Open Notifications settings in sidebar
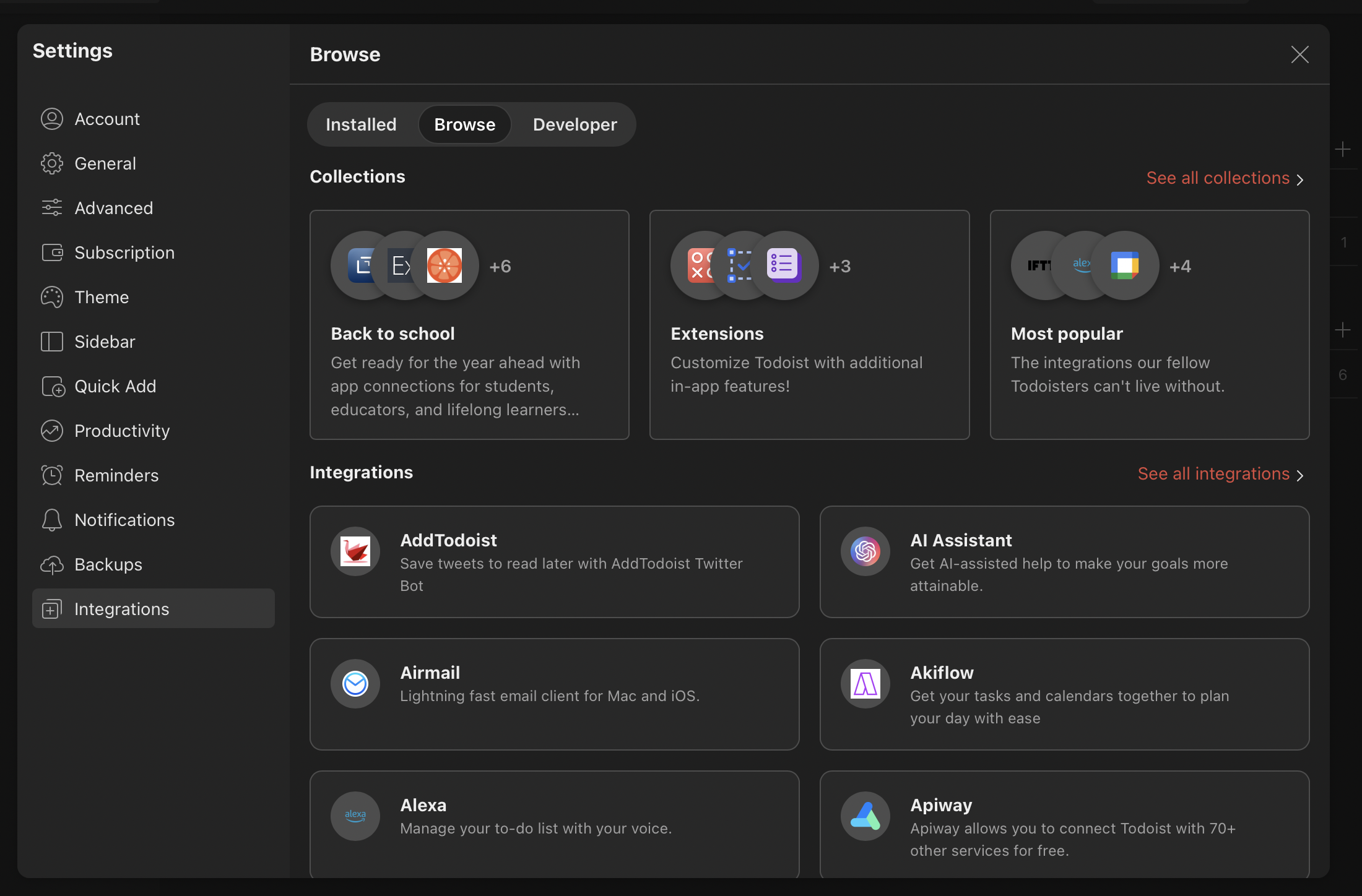Screen dimensions: 1362x896 (124, 520)
